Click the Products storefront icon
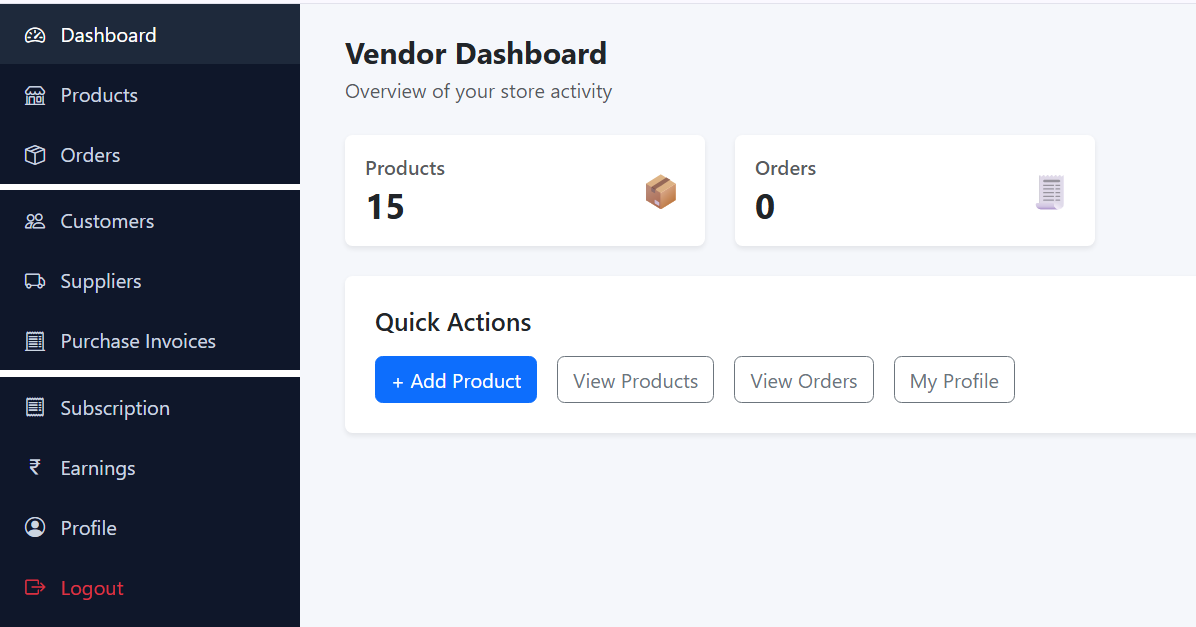1196x627 pixels. click(x=35, y=95)
